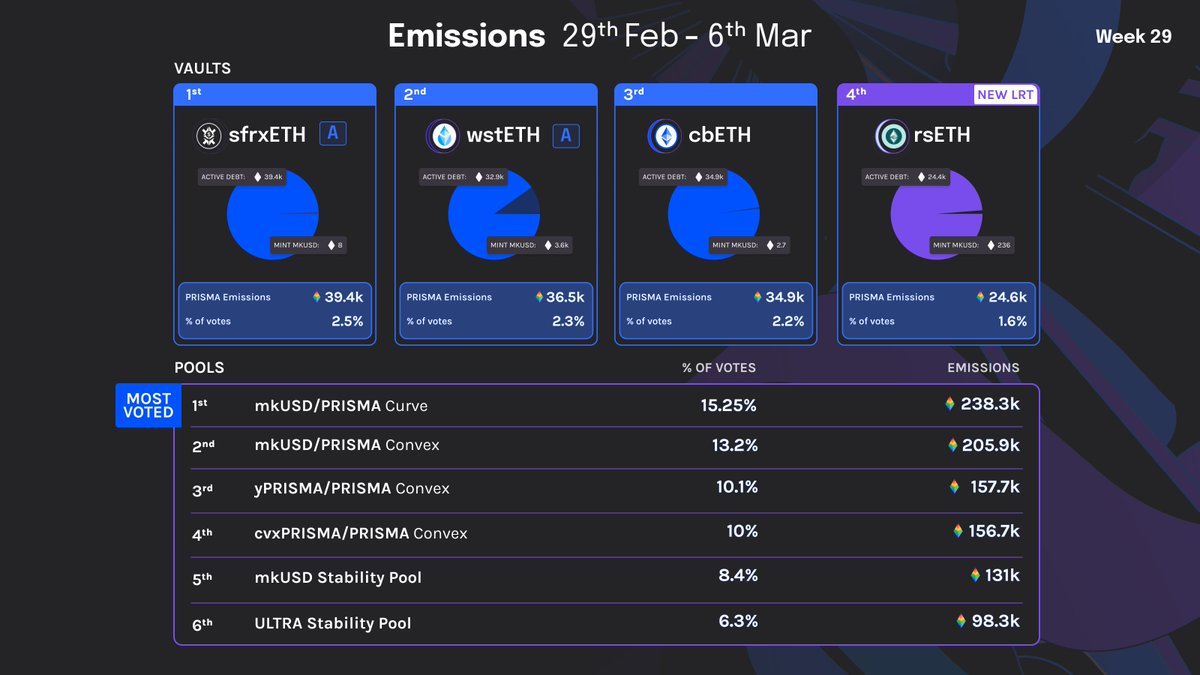Click the mkUSD Stability Pool name
The width and height of the screenshot is (1200, 675).
coord(338,578)
